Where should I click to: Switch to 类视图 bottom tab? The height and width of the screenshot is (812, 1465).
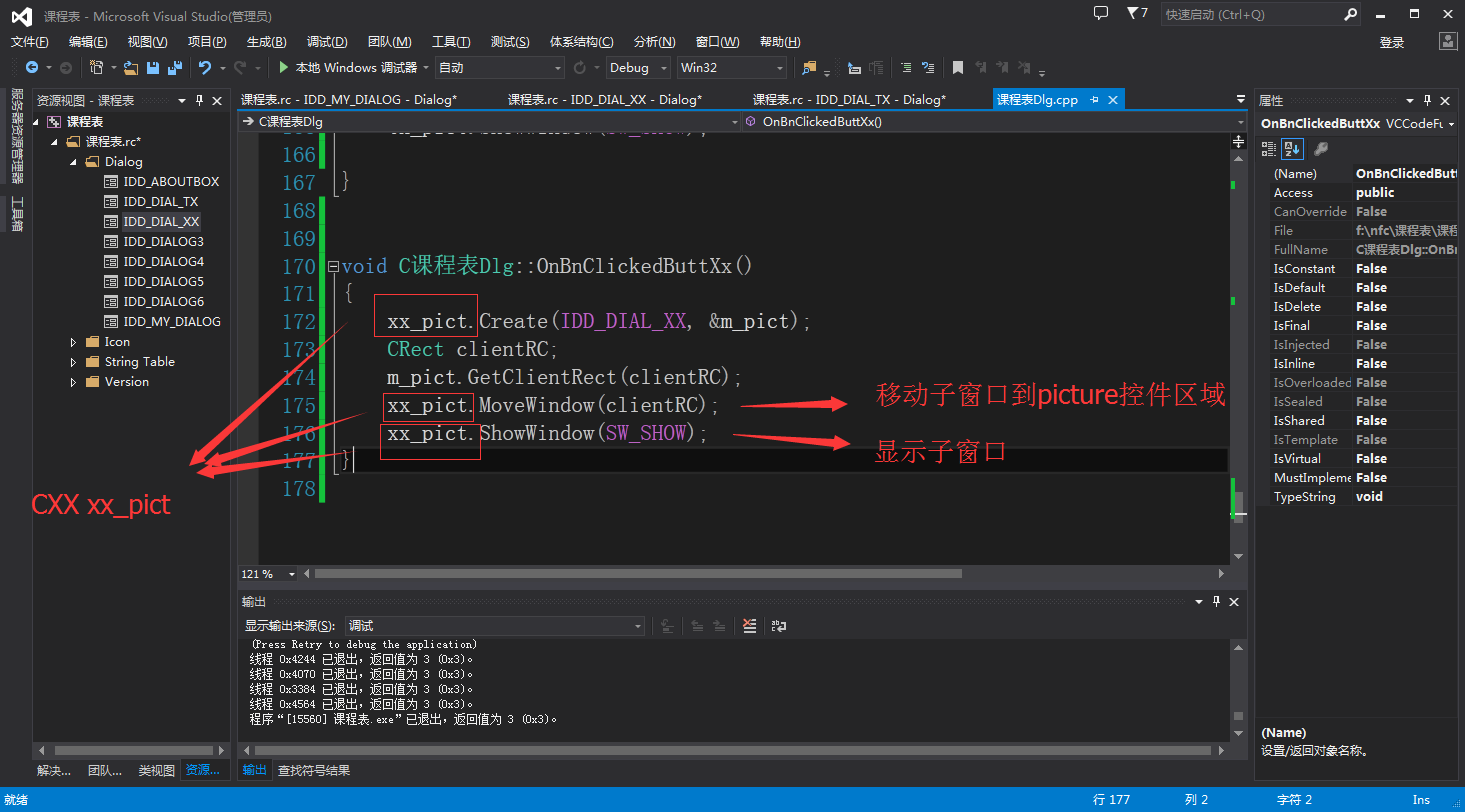pos(157,770)
